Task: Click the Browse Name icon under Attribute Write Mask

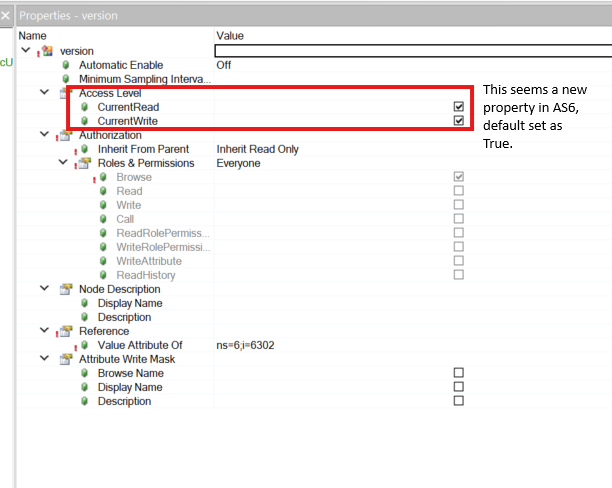Action: point(84,373)
